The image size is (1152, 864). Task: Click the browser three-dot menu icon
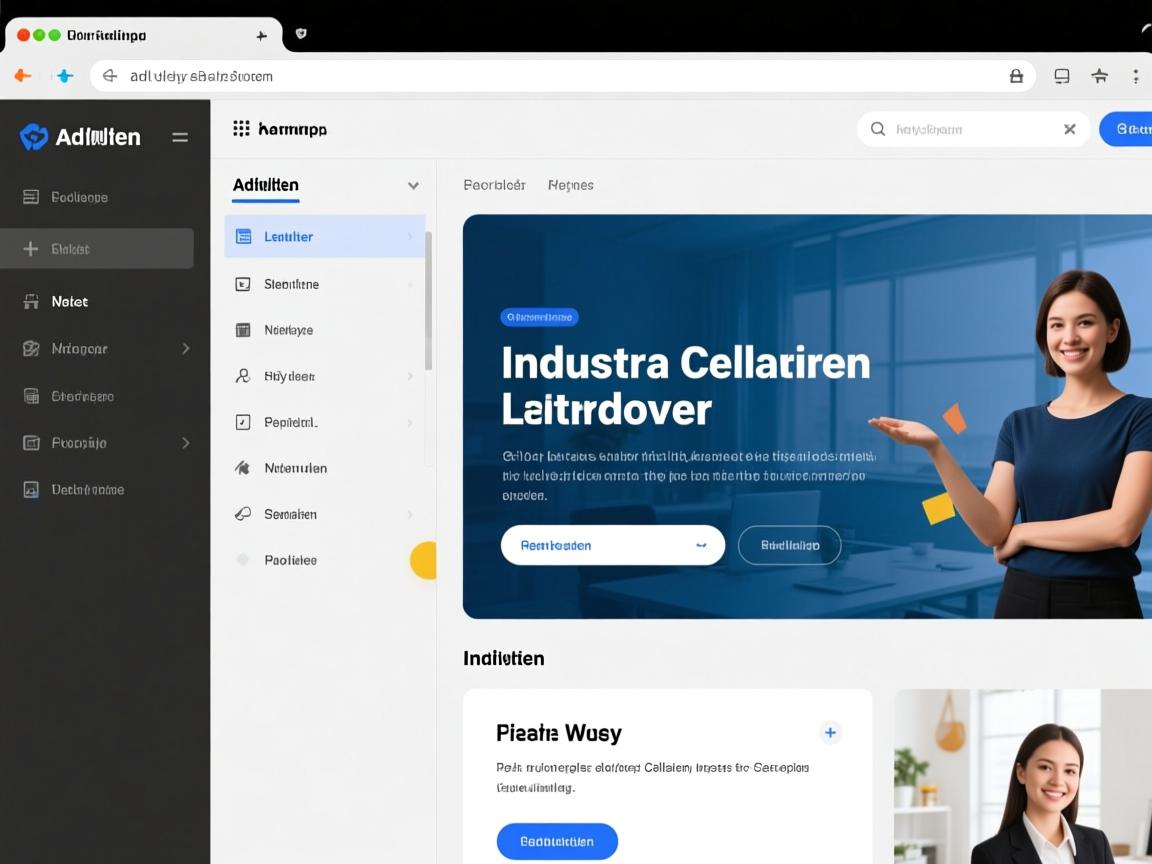pyautogui.click(x=1135, y=76)
